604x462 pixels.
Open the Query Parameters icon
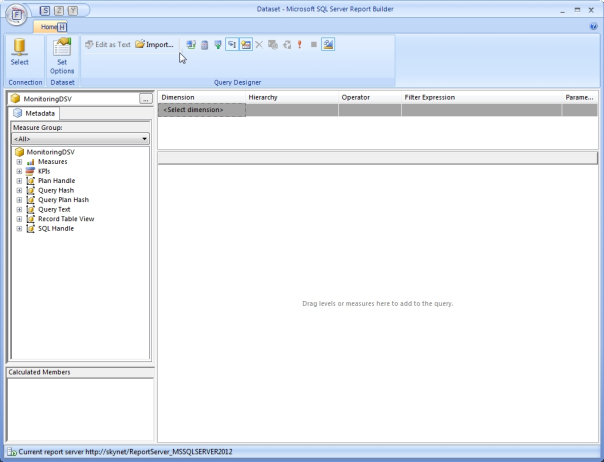(273, 45)
